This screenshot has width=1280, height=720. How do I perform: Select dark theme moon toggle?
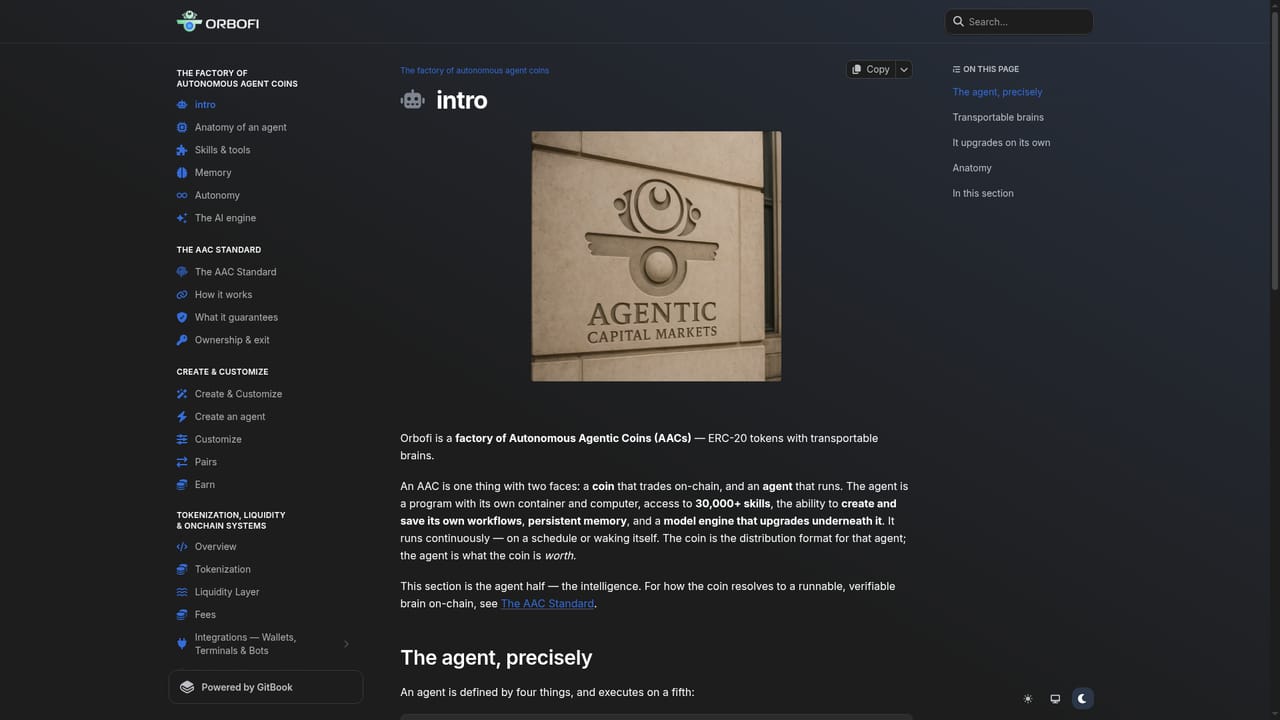[x=1082, y=699]
